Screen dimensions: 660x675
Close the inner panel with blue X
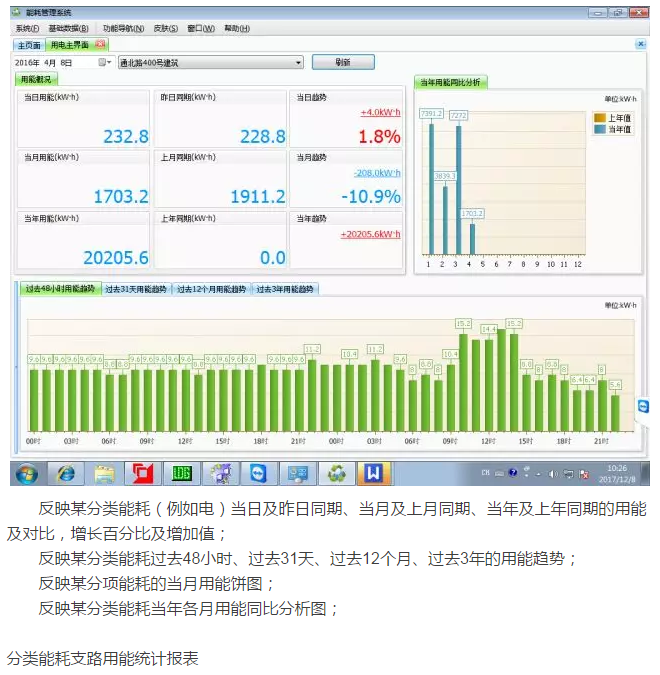[x=641, y=43]
